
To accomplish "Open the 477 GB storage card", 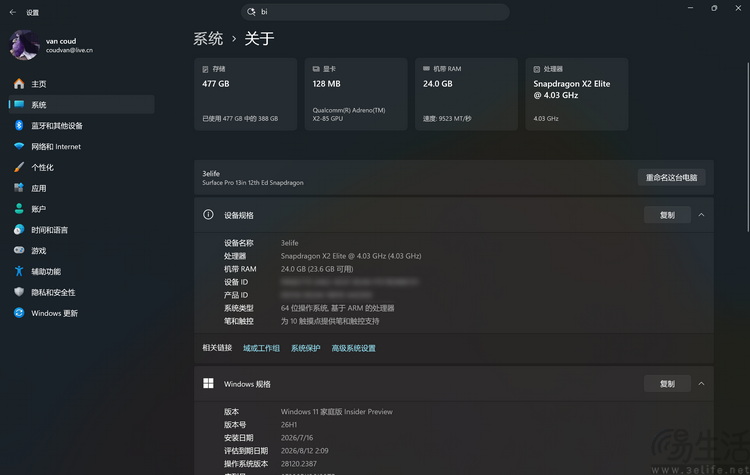I will [245, 94].
